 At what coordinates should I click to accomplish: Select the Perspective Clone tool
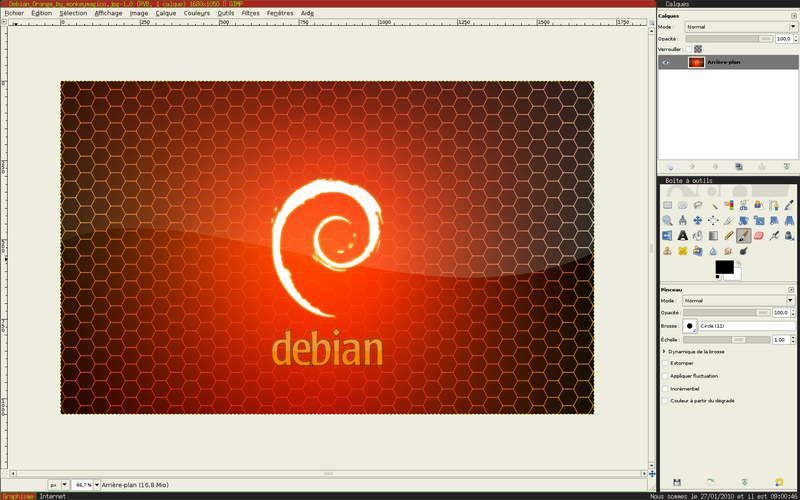[x=698, y=251]
